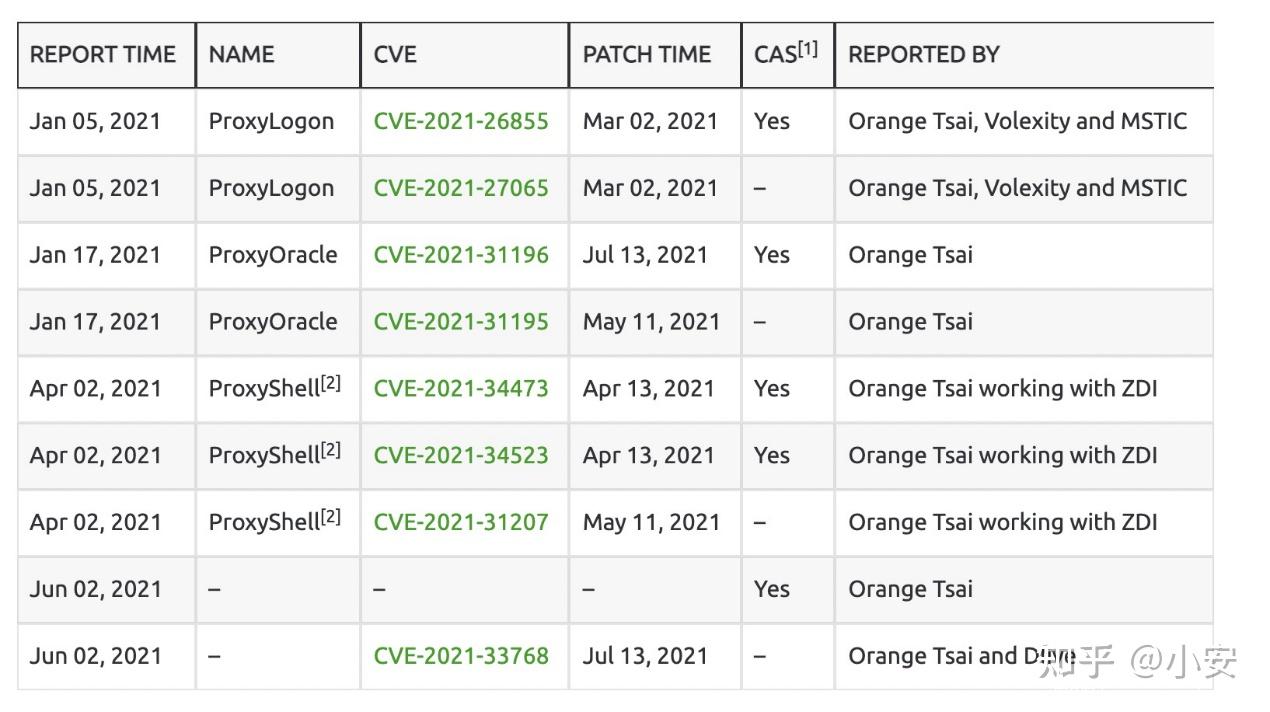
Task: Click the Orange Tsai, Volexity and MSTIC cell for CVE-2021-26855
Action: click(1017, 122)
